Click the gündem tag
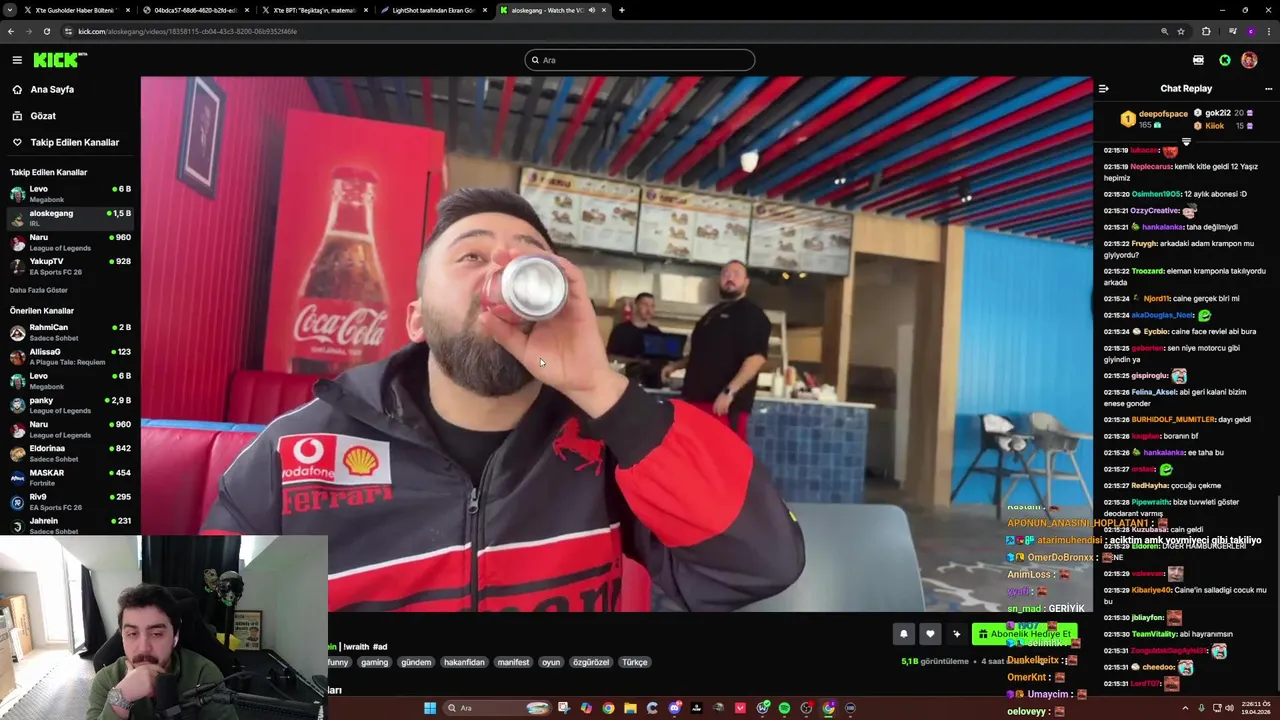This screenshot has height=720, width=1280. tap(416, 662)
